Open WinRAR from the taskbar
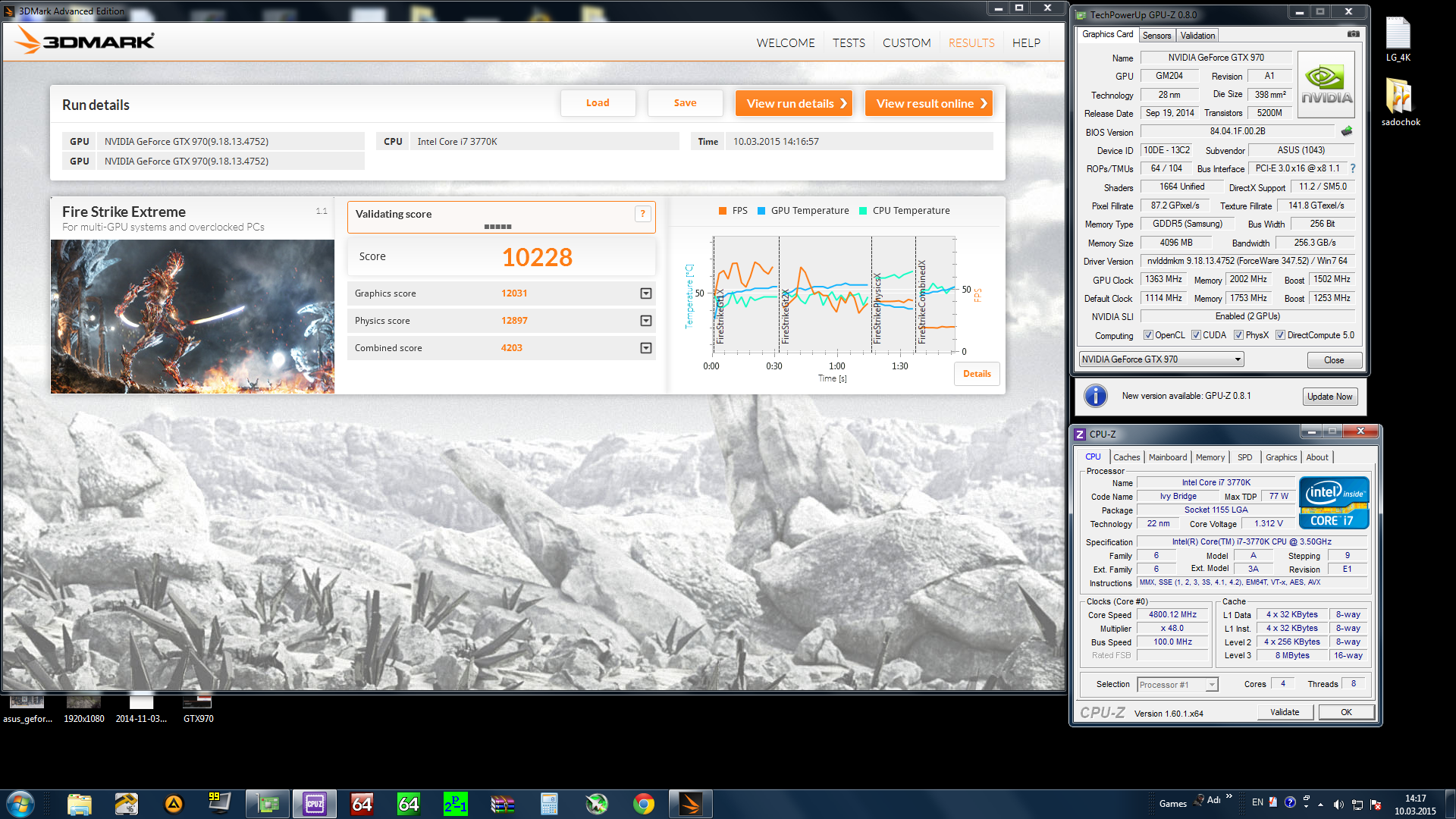The width and height of the screenshot is (1456, 819). [503, 803]
